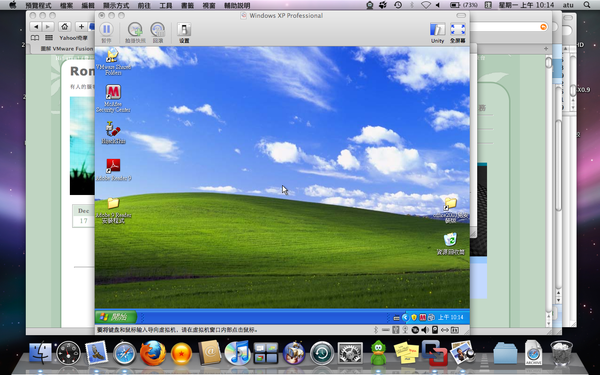Click the McAfee tray icon in XP
The height and width of the screenshot is (375, 600).
point(422,317)
